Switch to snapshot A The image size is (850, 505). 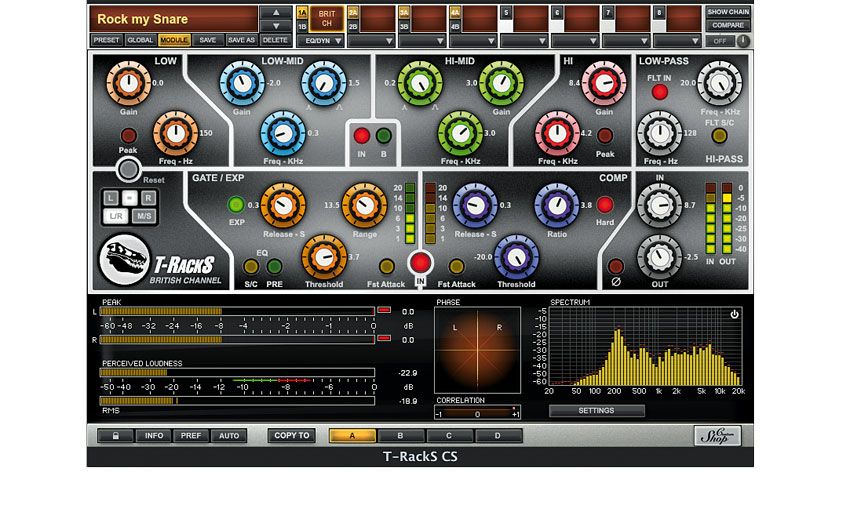(352, 436)
